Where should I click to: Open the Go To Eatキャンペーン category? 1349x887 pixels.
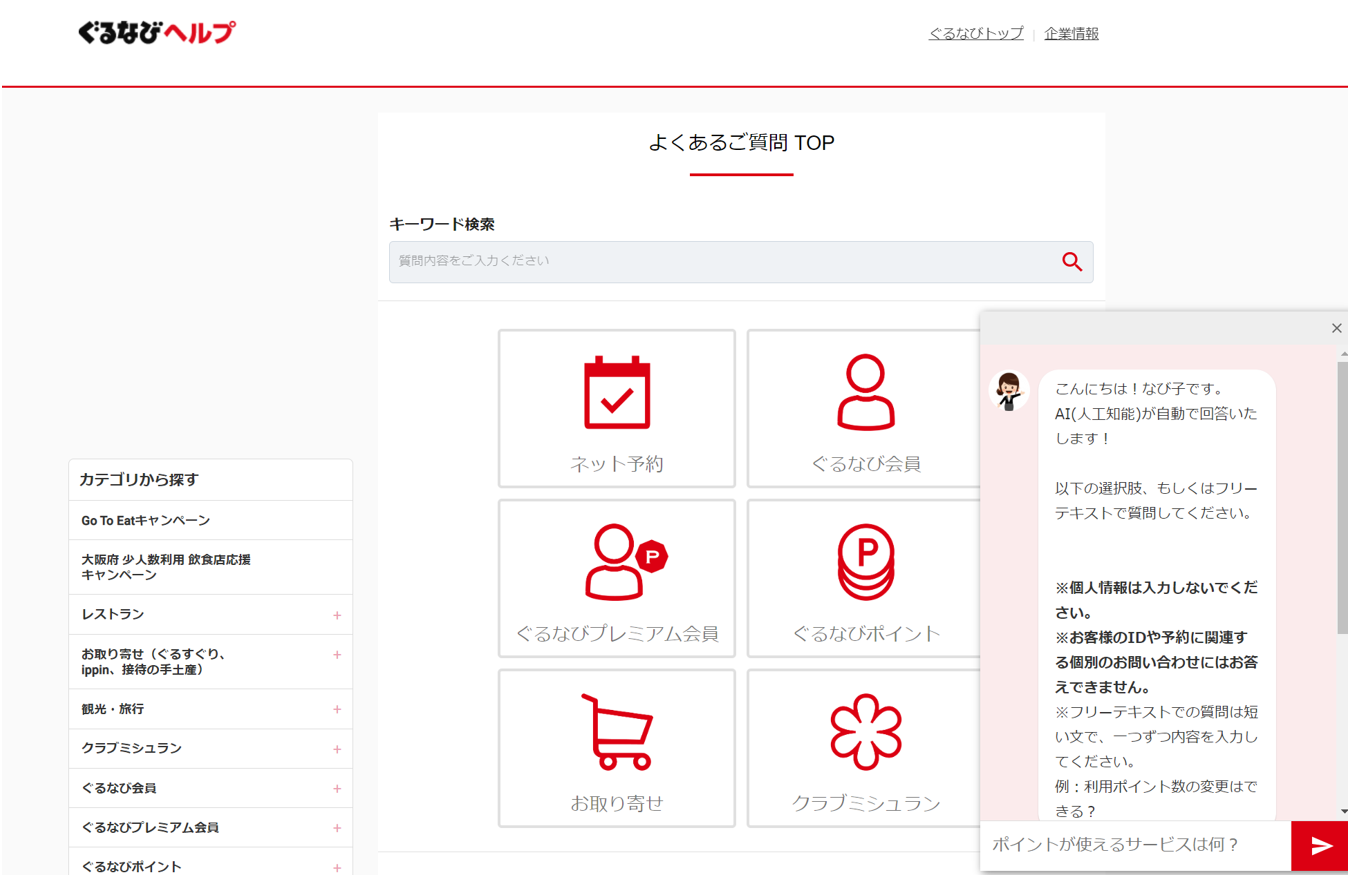point(211,520)
